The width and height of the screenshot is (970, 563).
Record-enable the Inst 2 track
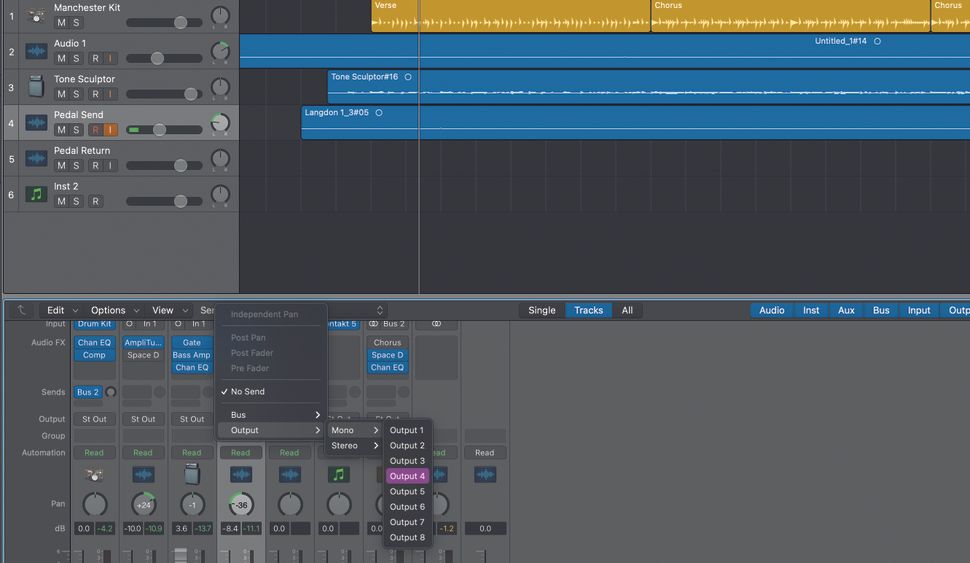(x=95, y=201)
